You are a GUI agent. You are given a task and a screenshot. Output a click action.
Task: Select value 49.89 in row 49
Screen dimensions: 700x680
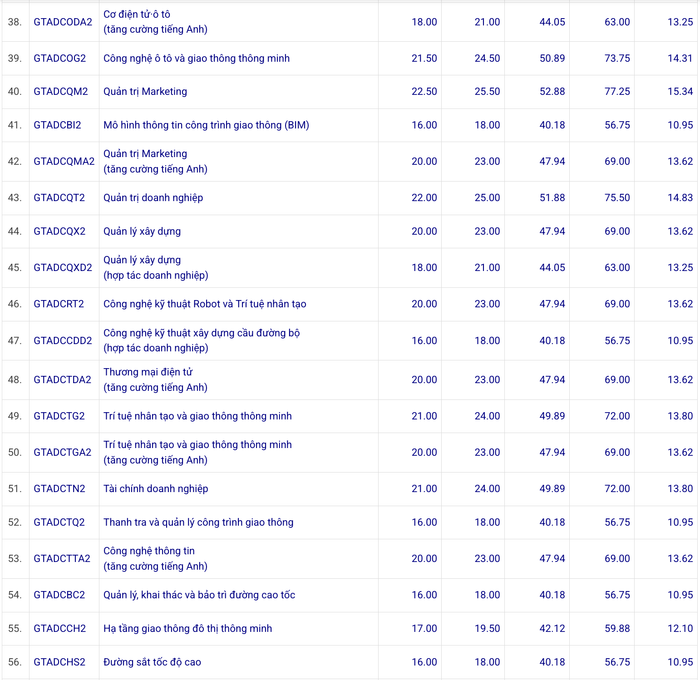[x=552, y=416]
